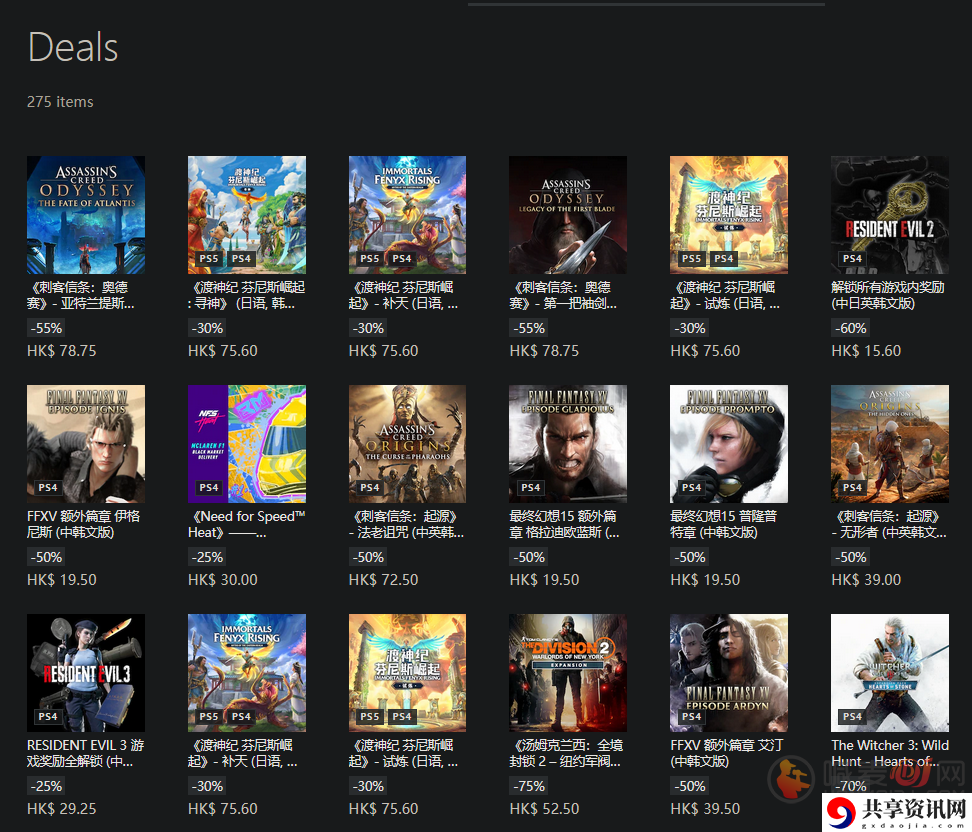Click the title 《刺客信条：奥德赛》- 第一把袖剑...

(x=563, y=295)
